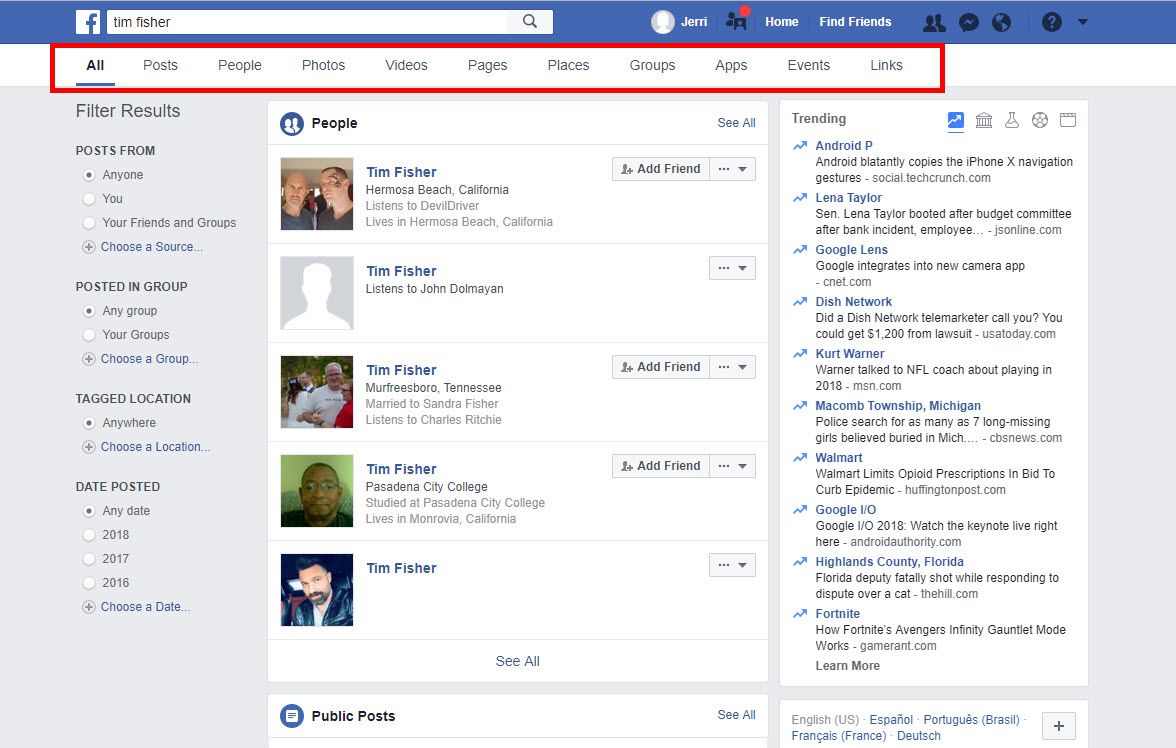Select the Politics trending category icon
This screenshot has height=748, width=1176.
[x=983, y=120]
